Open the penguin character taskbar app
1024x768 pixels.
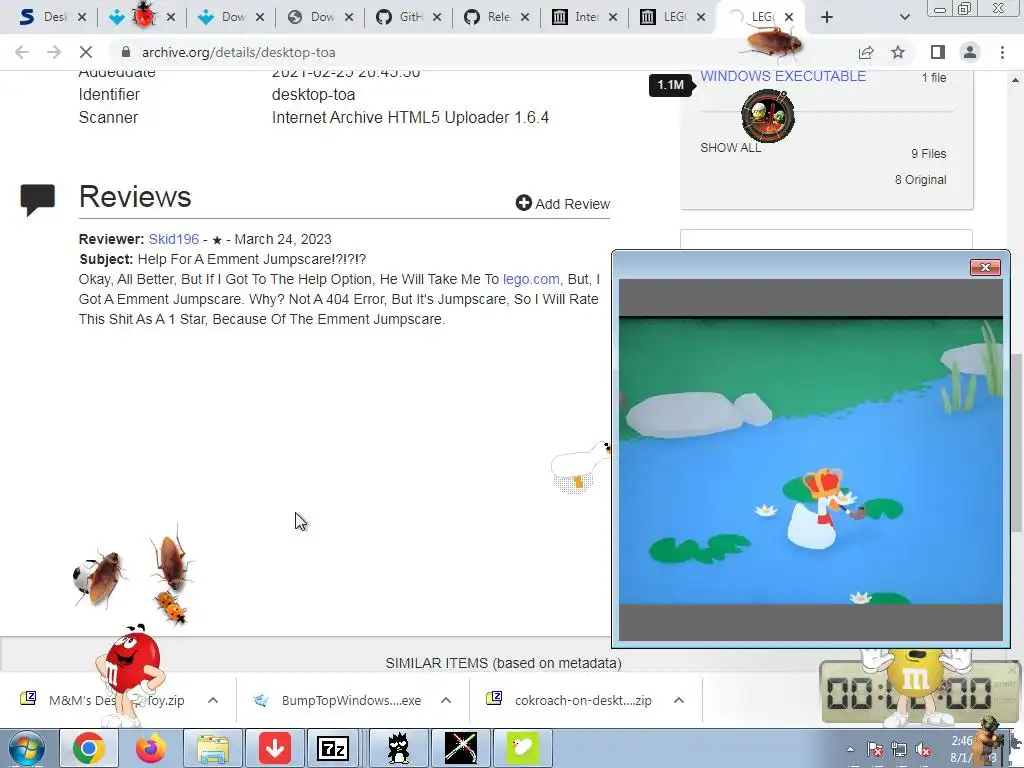(x=397, y=748)
